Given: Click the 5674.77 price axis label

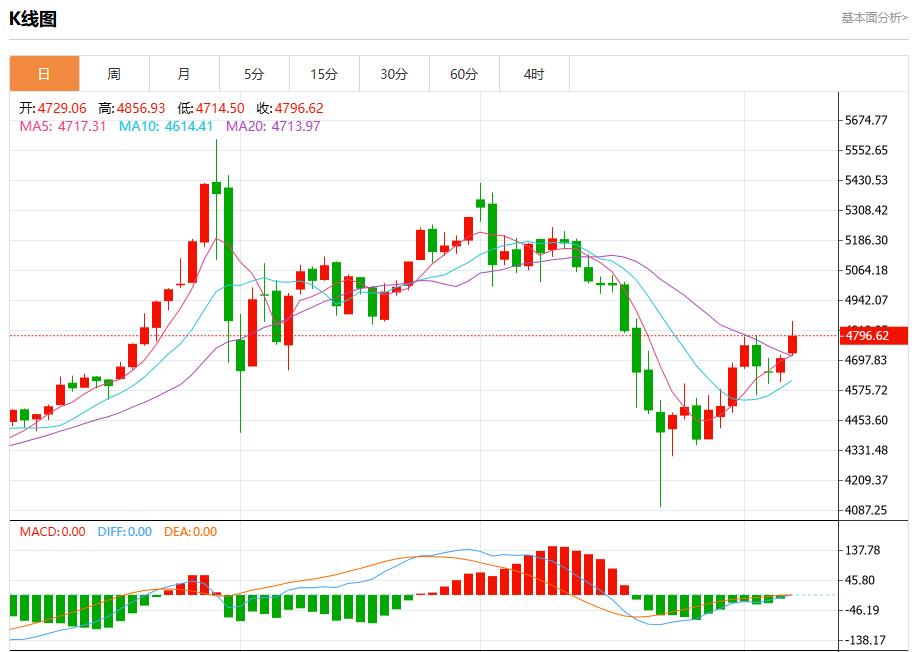Looking at the screenshot, I should 867,120.
